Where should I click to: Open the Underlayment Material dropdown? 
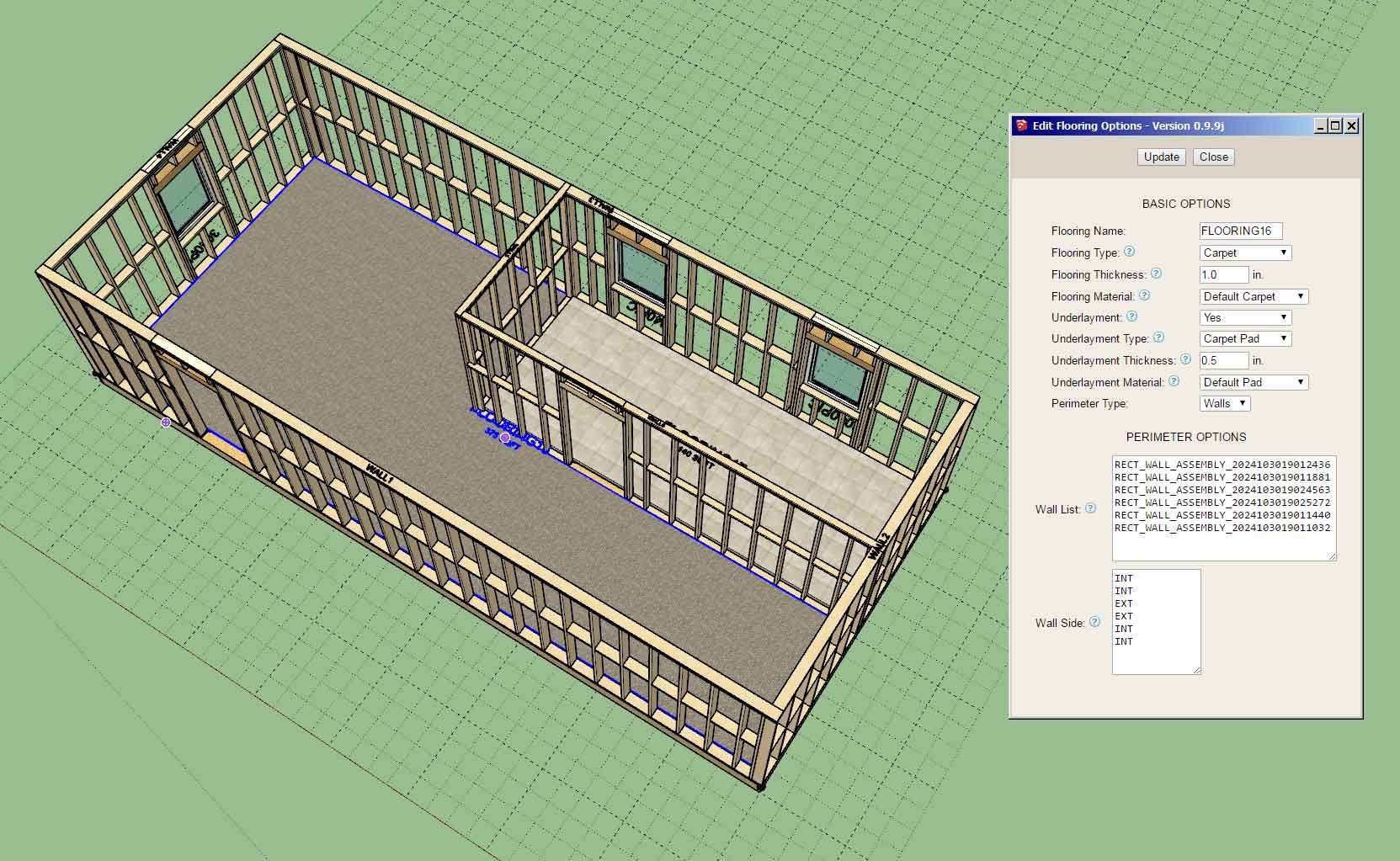click(x=1254, y=382)
